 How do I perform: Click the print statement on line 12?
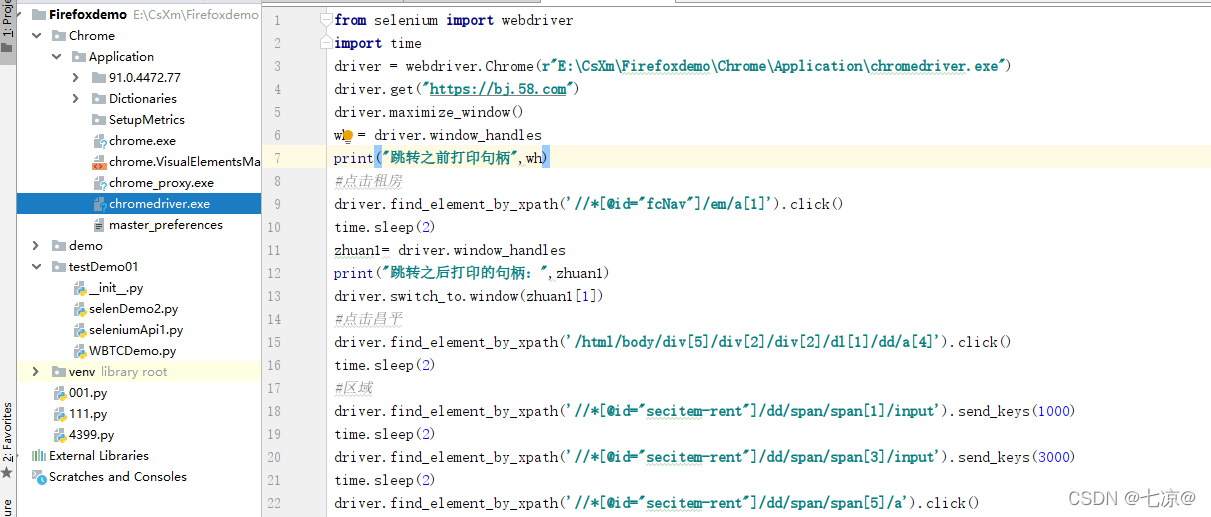(472, 273)
